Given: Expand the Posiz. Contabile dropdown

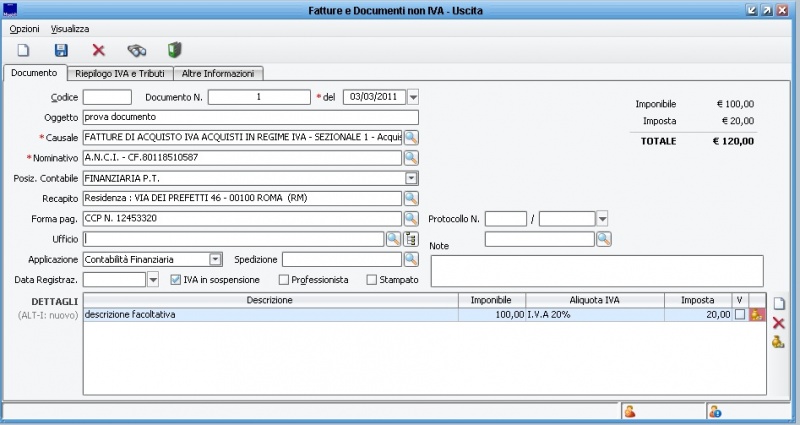Looking at the screenshot, I should pyautogui.click(x=411, y=178).
